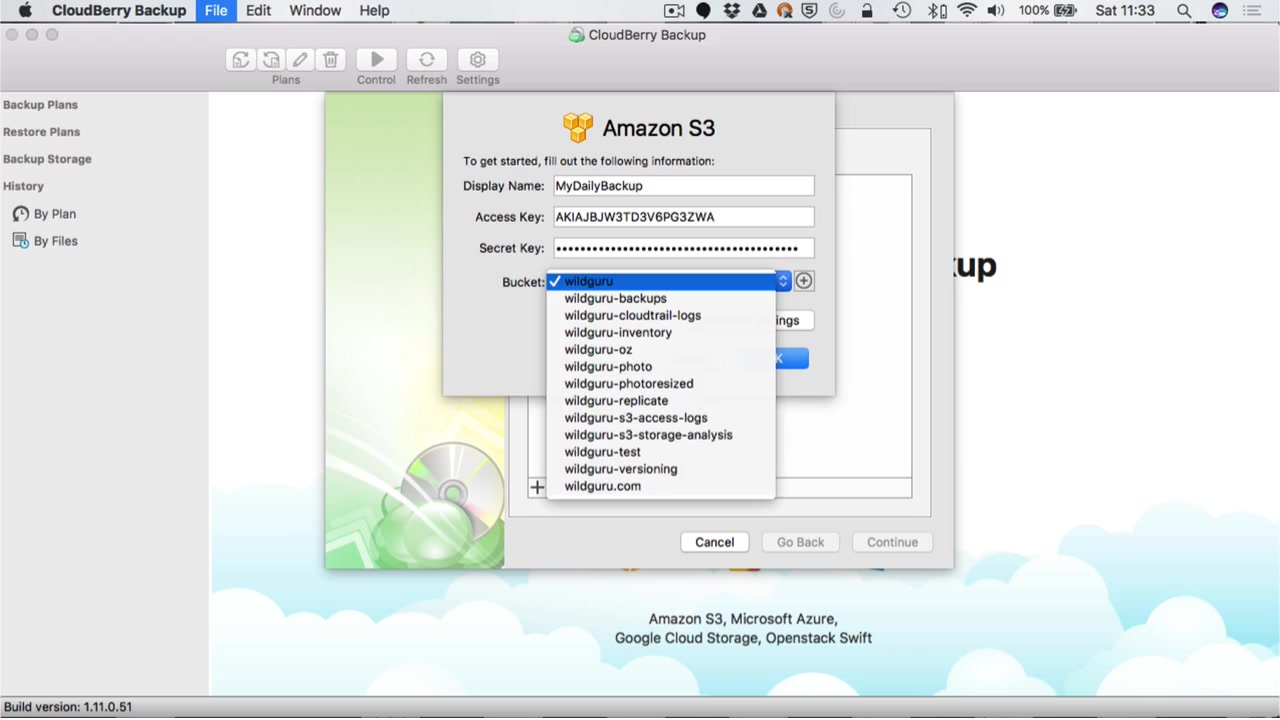Open Spotlight search magnifier icon
This screenshot has width=1280, height=720.
(1184, 11)
